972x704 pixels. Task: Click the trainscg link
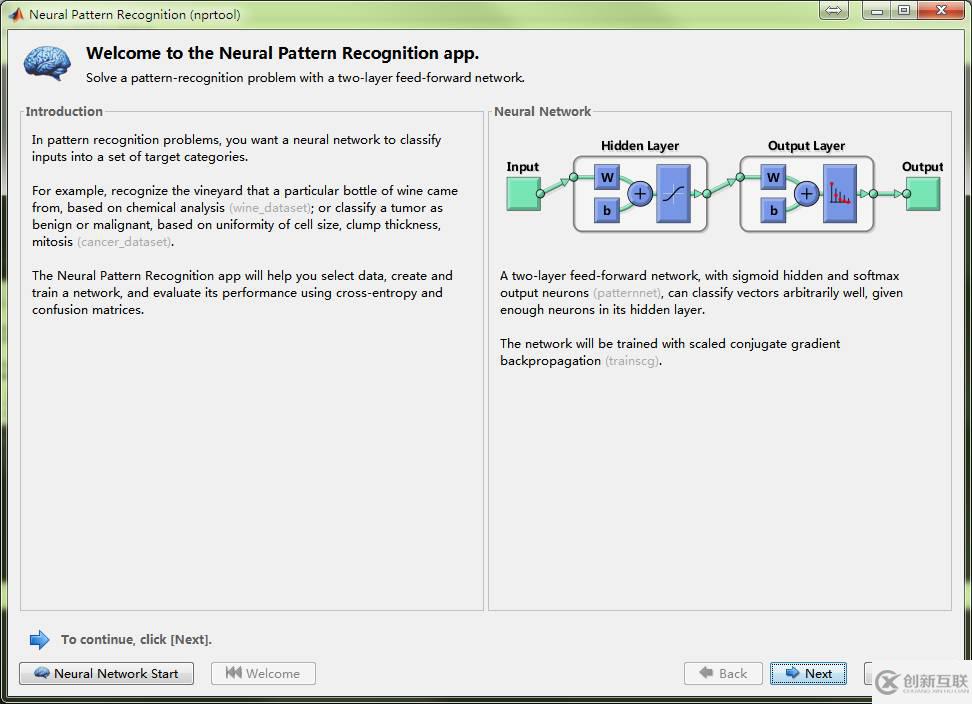[632, 361]
